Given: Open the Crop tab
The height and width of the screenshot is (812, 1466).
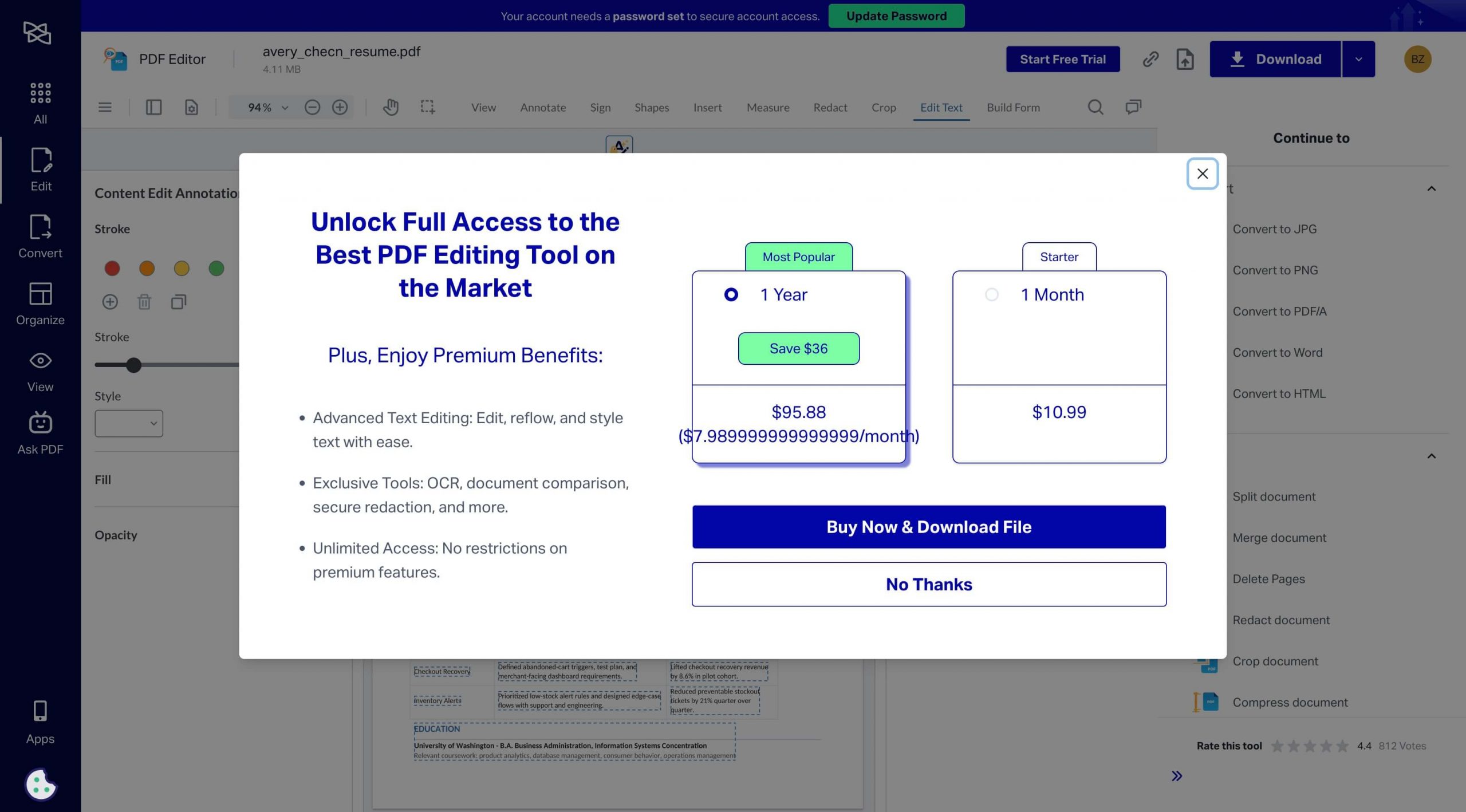Looking at the screenshot, I should 884,108.
